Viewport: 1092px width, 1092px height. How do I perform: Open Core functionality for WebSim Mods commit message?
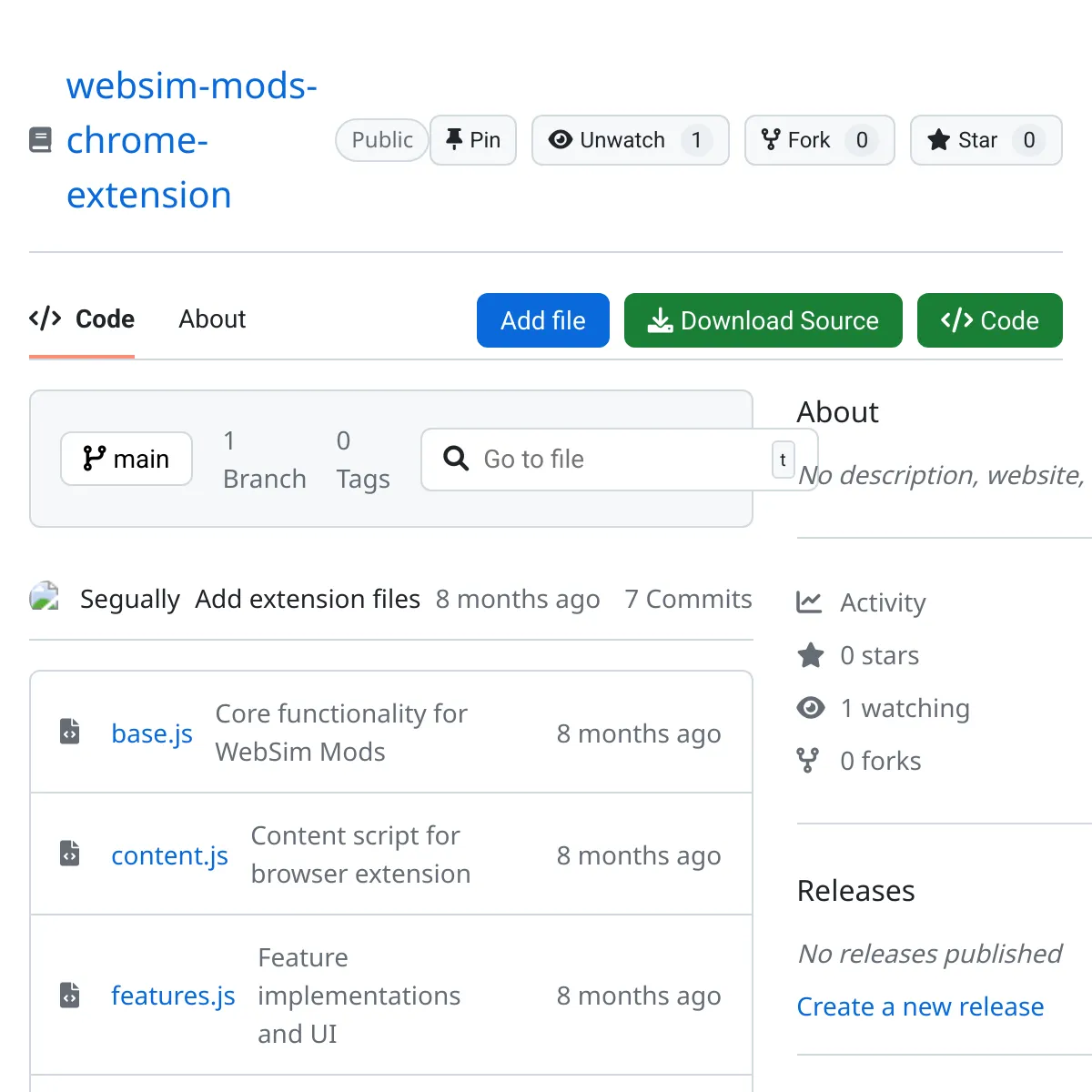(x=341, y=733)
